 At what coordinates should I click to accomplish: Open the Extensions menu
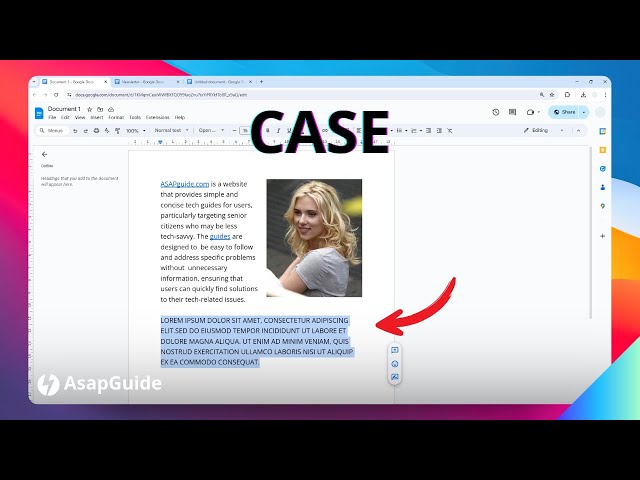tap(158, 118)
